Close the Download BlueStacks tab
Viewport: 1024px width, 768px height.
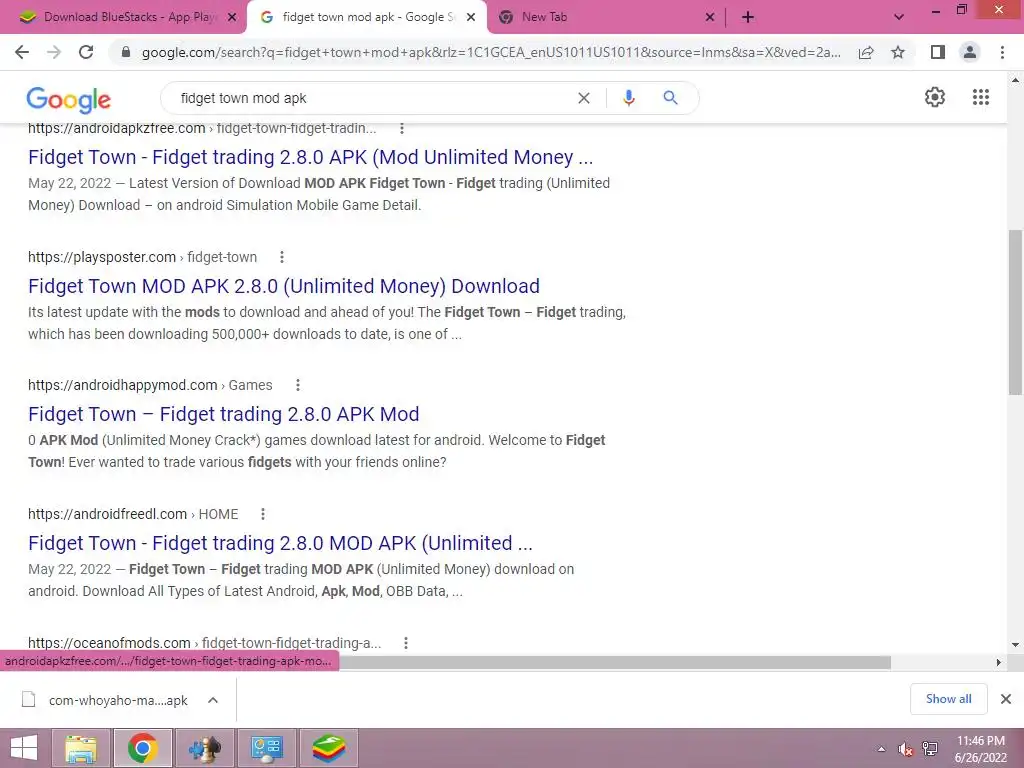pos(232,18)
